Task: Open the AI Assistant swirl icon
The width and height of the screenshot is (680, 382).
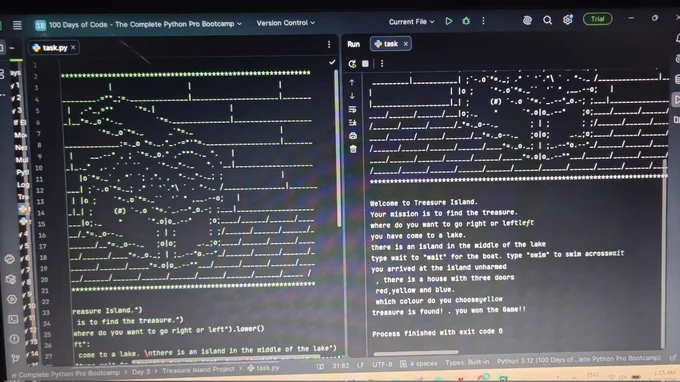Action: [527, 20]
